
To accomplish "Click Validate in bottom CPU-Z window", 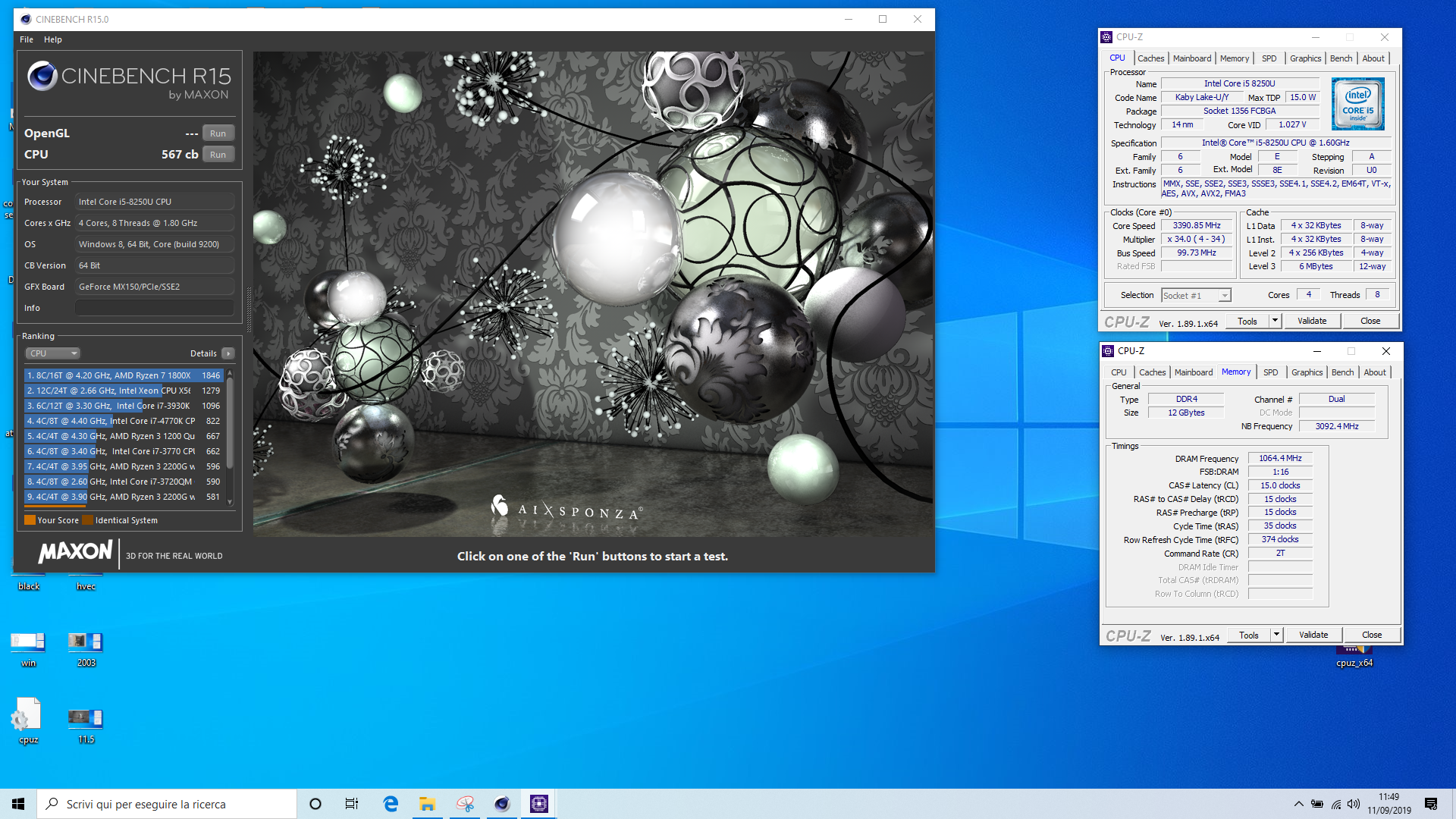I will [1313, 635].
